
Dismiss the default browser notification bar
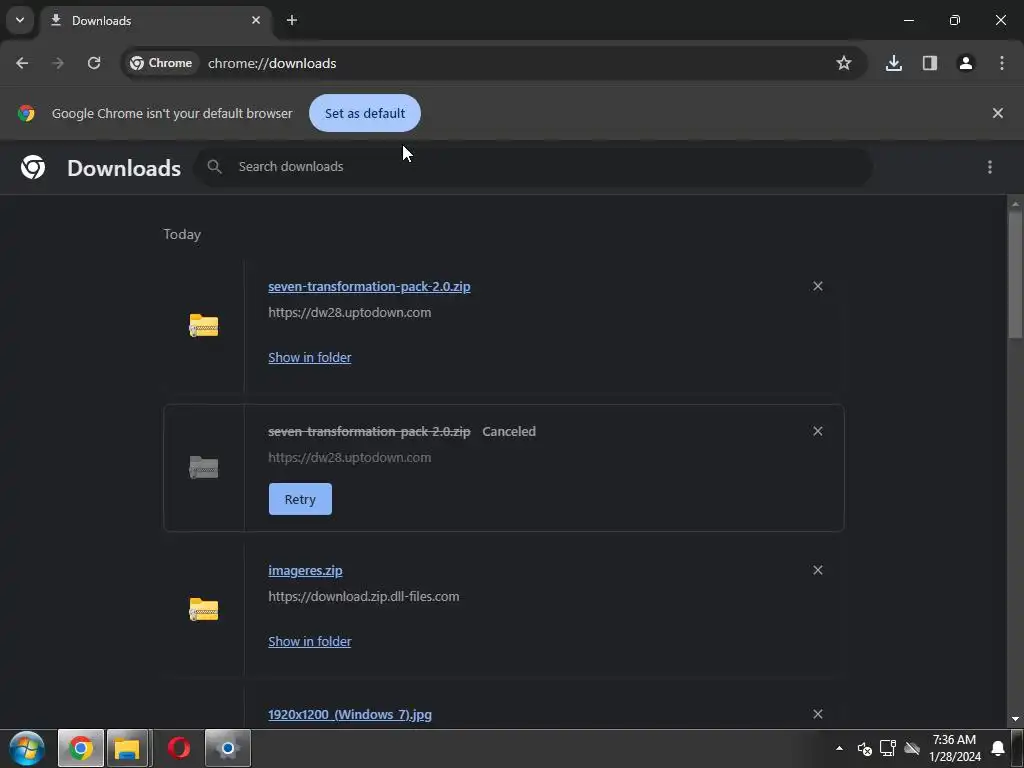point(997,113)
